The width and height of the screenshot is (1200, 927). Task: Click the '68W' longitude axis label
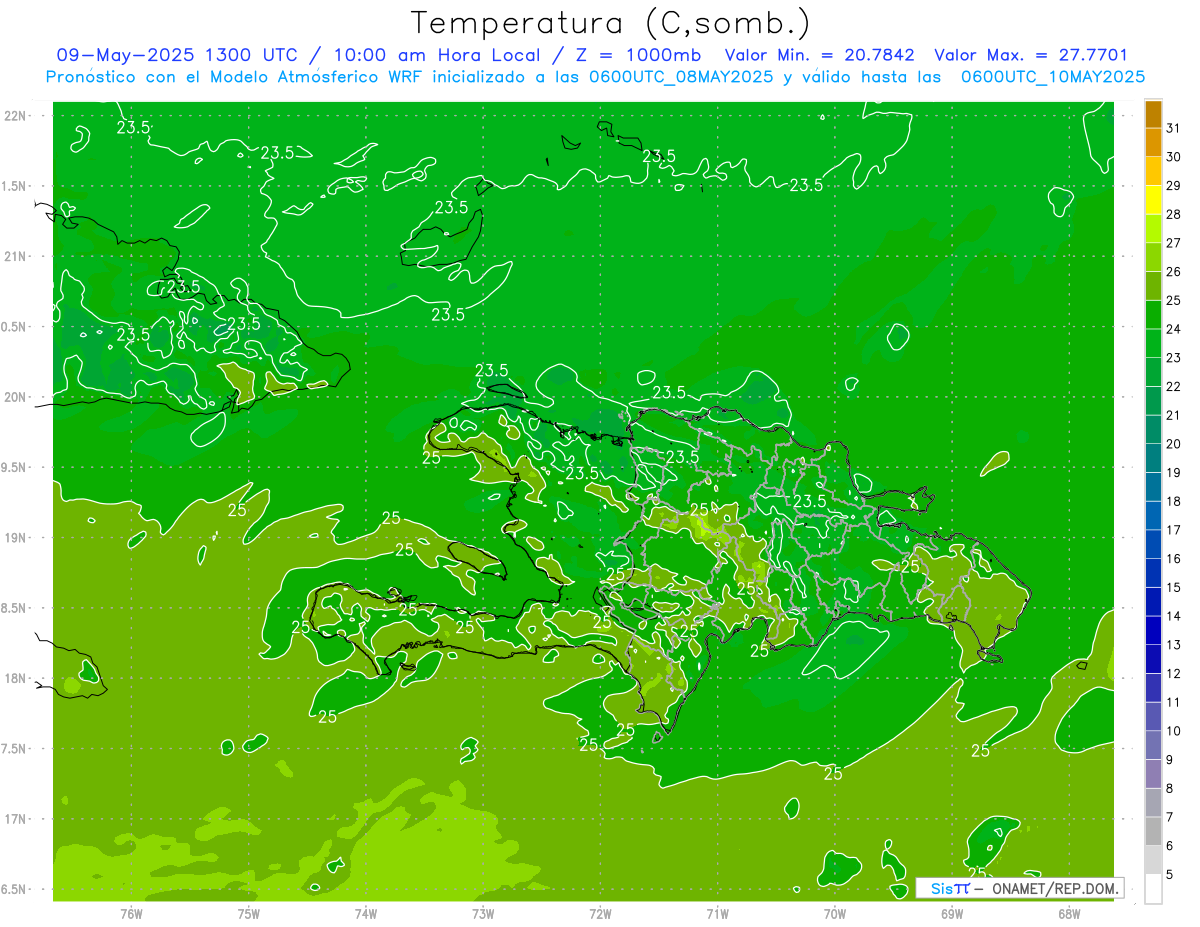pos(1069,914)
